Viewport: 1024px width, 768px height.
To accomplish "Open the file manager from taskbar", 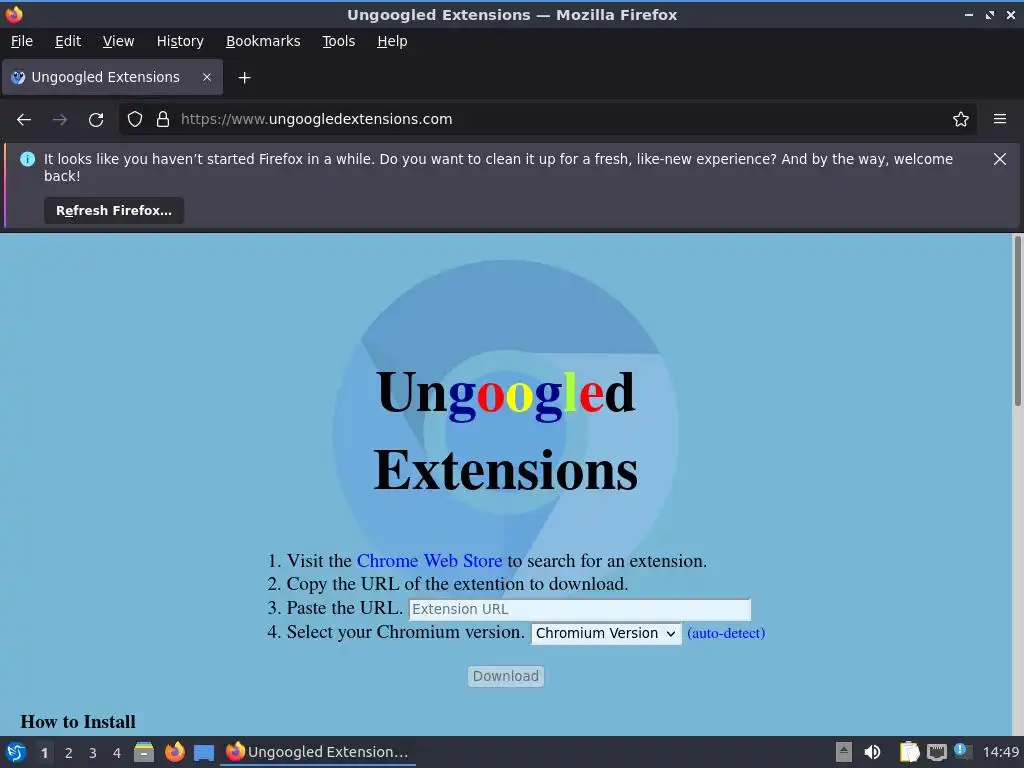I will (144, 752).
